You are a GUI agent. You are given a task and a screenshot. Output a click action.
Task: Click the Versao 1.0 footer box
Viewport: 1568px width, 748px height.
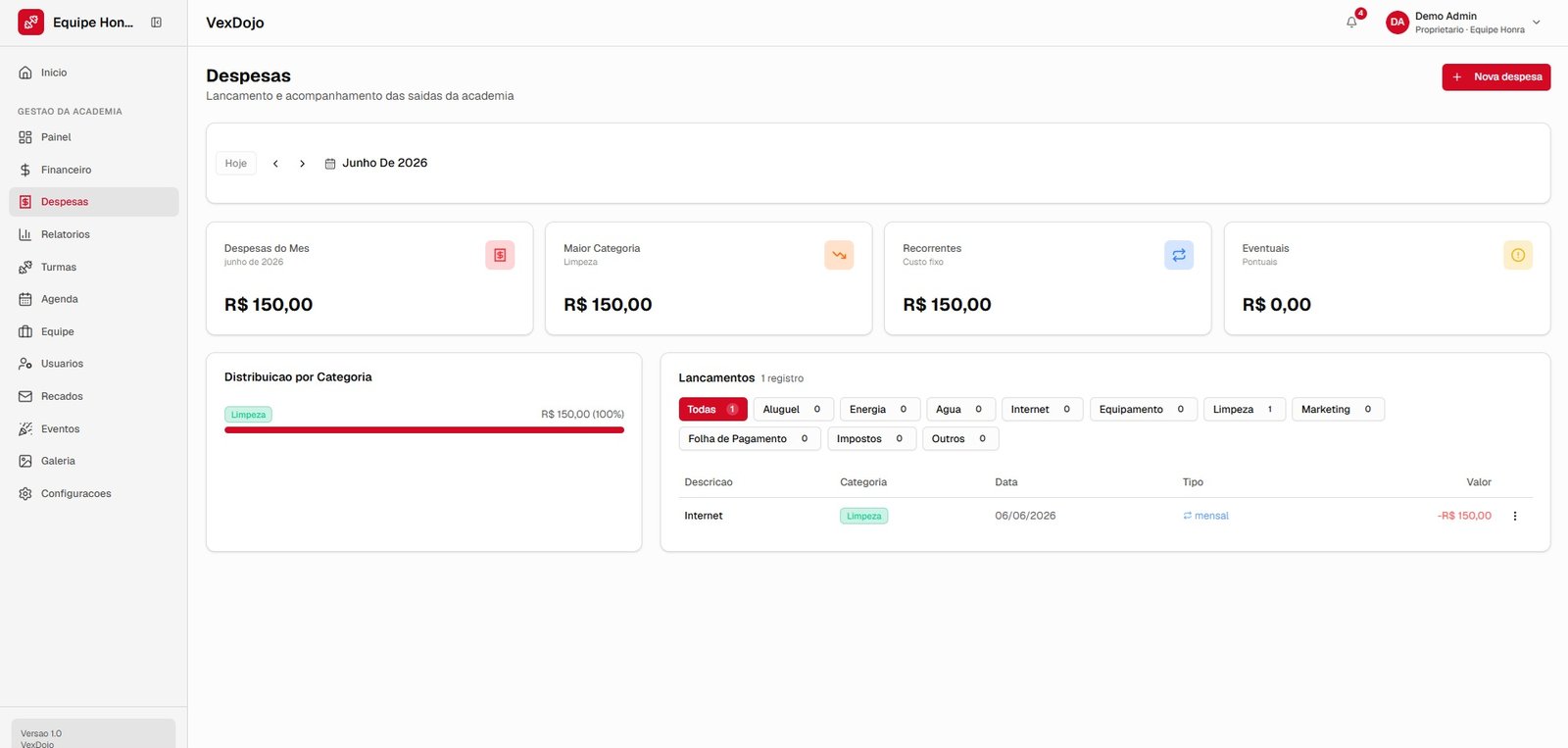coord(93,734)
